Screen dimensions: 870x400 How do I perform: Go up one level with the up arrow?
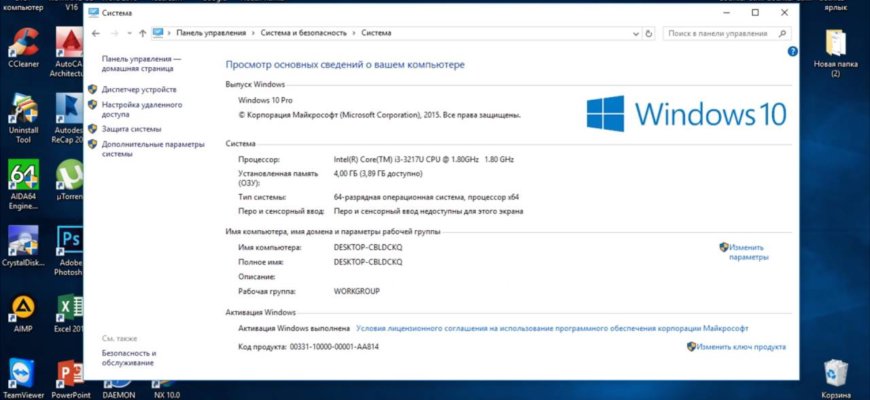142,33
